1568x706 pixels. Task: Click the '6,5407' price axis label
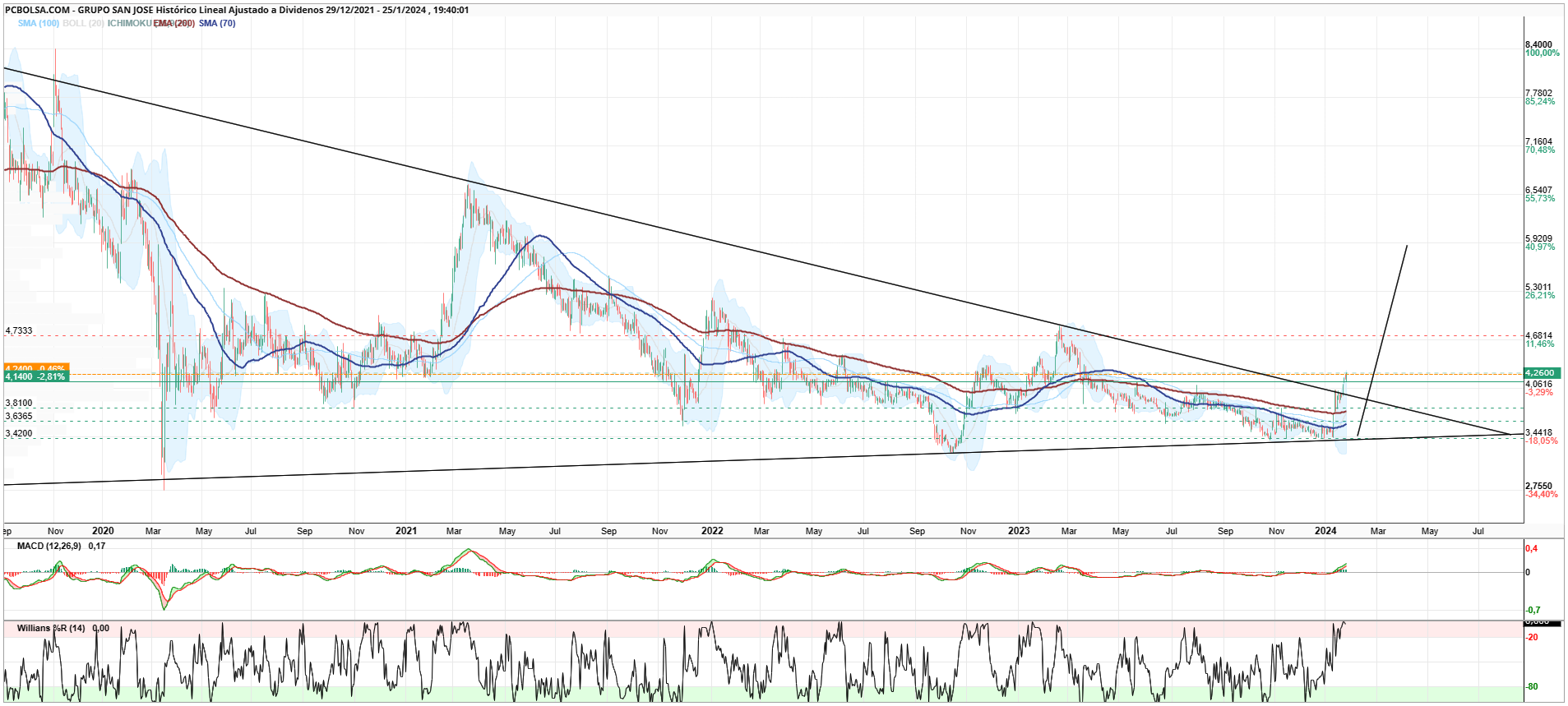tap(1538, 191)
